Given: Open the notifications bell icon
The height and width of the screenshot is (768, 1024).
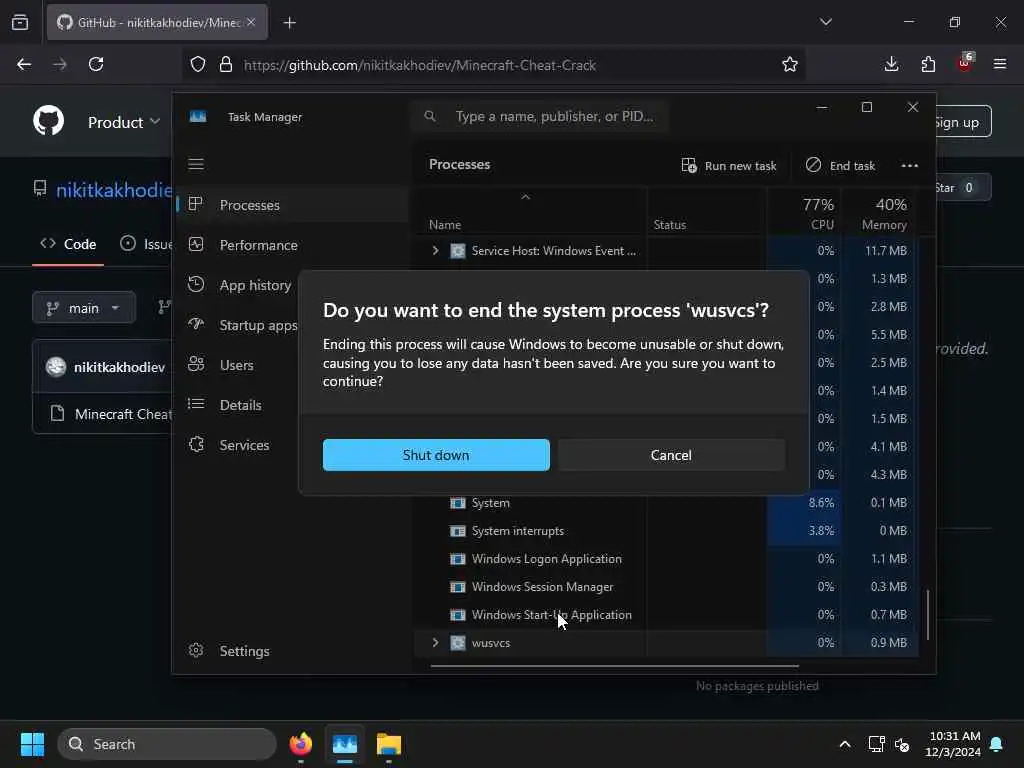Looking at the screenshot, I should point(997,744).
